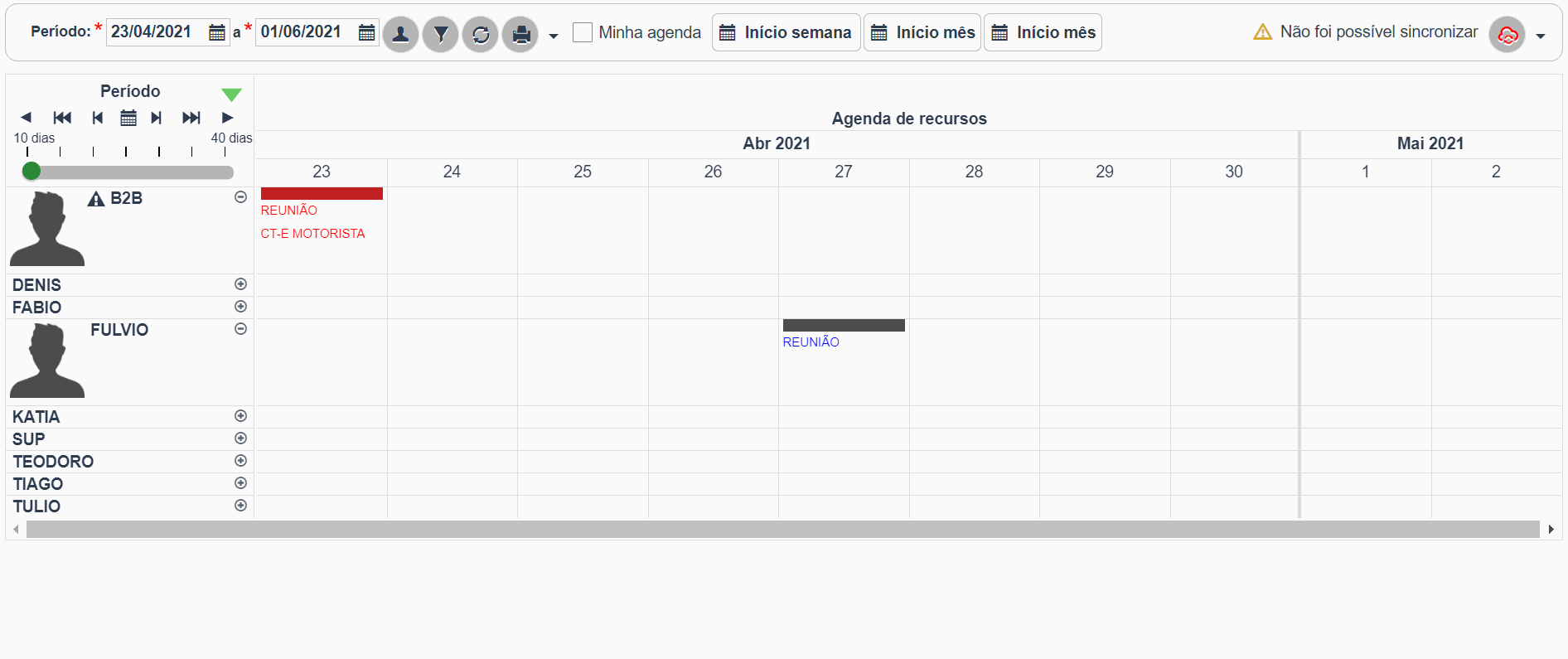Click the calendar icon in Período navigation

click(128, 118)
